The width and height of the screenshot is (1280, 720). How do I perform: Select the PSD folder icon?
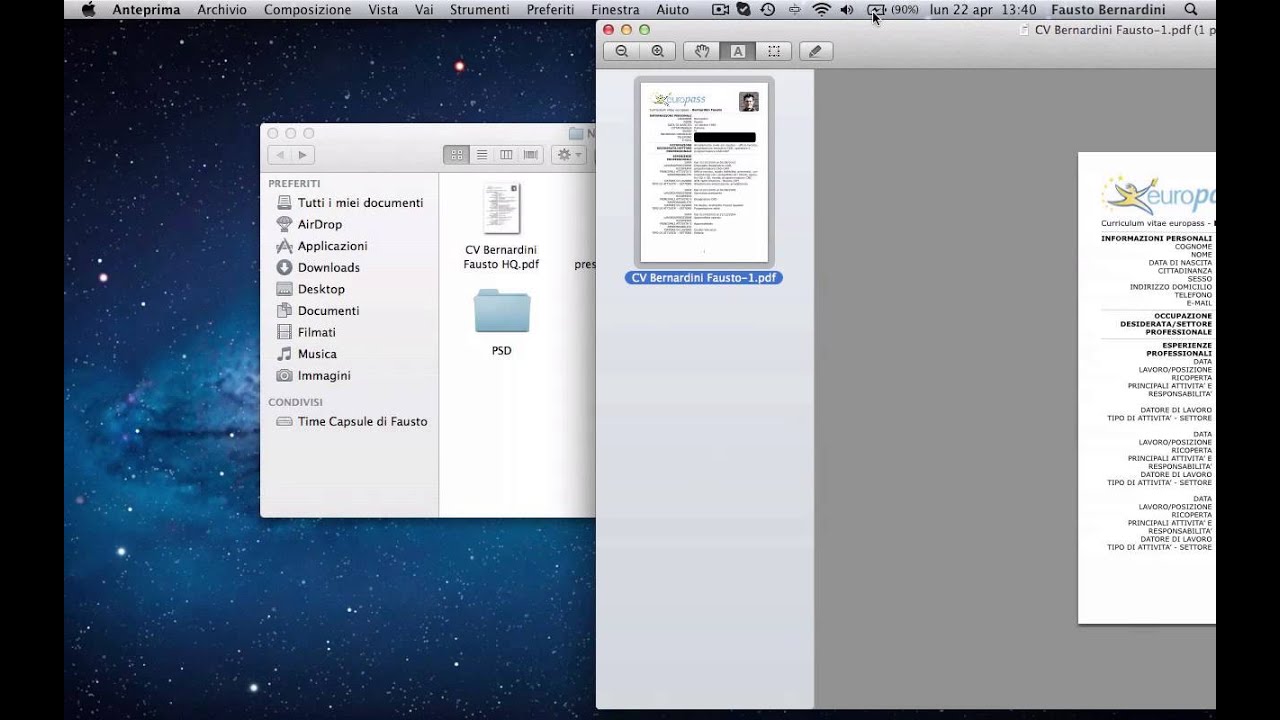[x=501, y=311]
